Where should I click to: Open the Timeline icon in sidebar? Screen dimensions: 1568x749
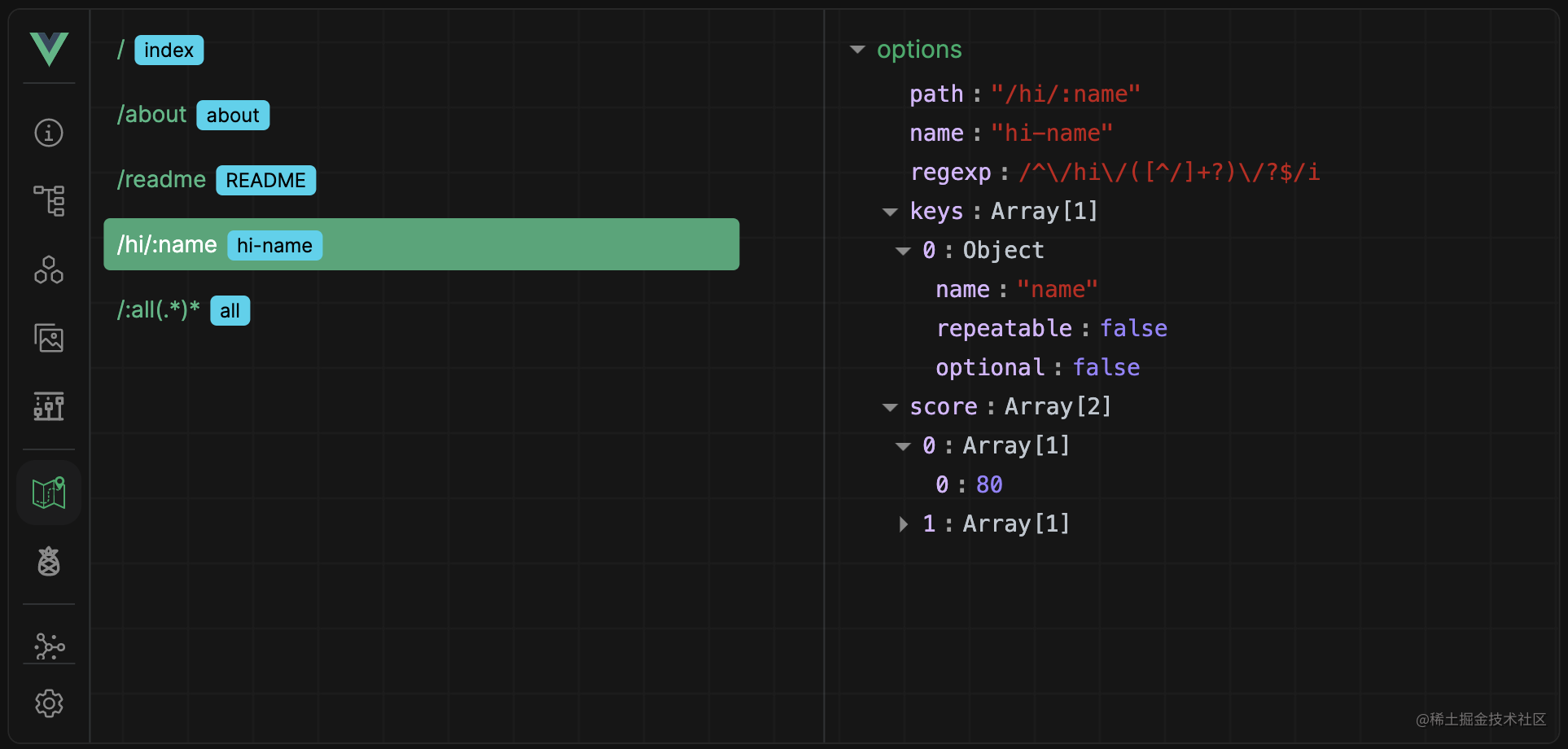(x=49, y=406)
